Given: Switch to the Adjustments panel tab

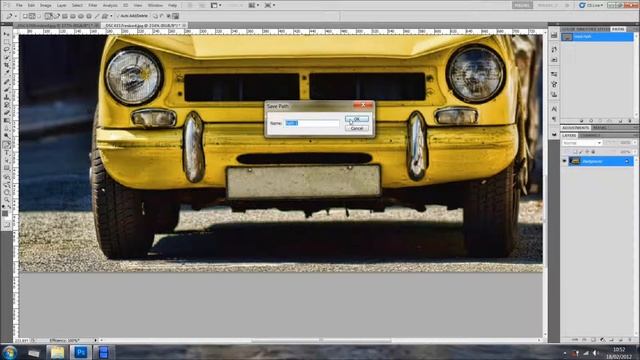Looking at the screenshot, I should (x=576, y=128).
